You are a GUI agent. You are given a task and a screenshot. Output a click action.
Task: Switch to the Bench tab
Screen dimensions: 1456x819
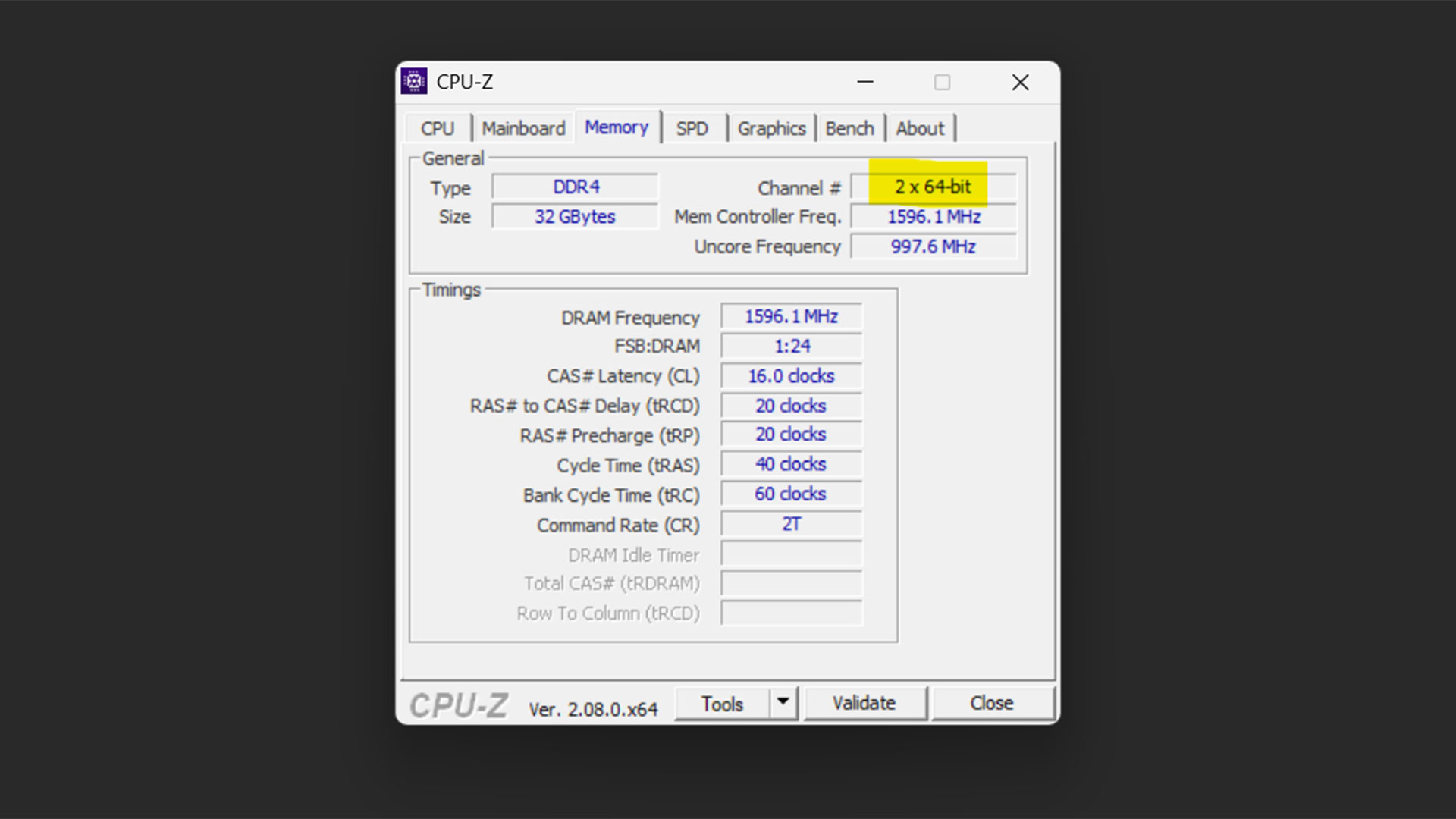pos(849,128)
